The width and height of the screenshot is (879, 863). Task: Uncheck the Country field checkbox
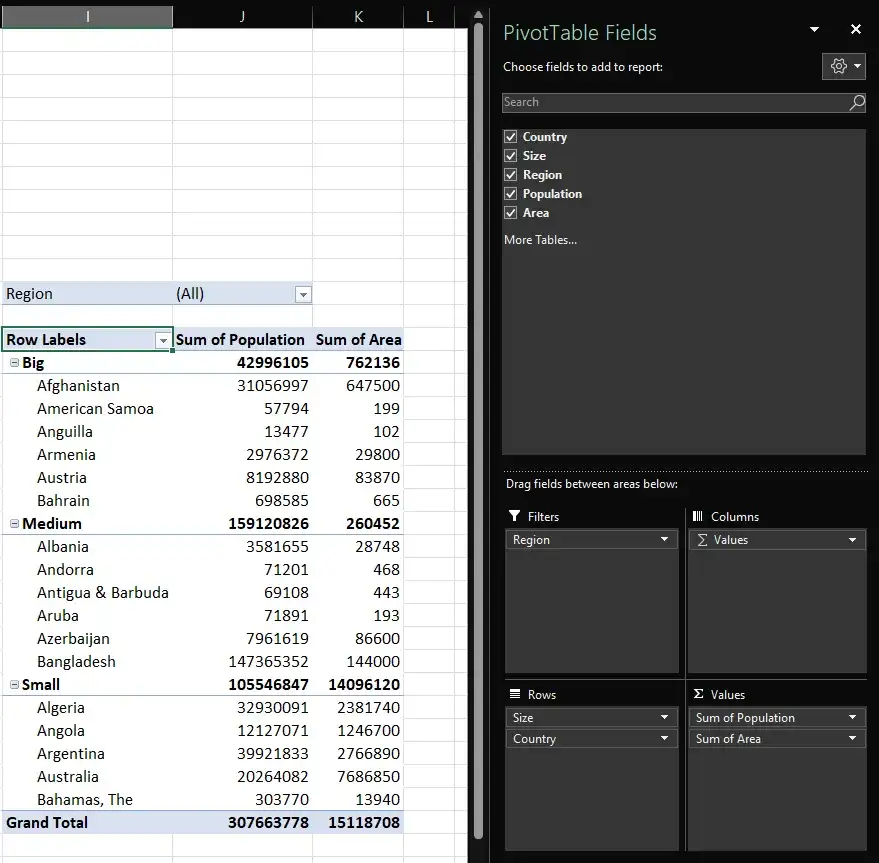point(511,137)
